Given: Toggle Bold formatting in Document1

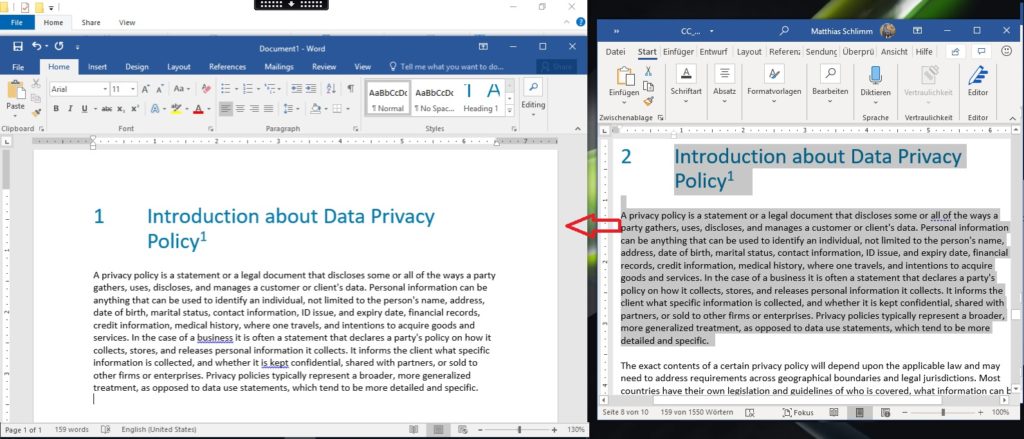Looking at the screenshot, I should [x=56, y=108].
